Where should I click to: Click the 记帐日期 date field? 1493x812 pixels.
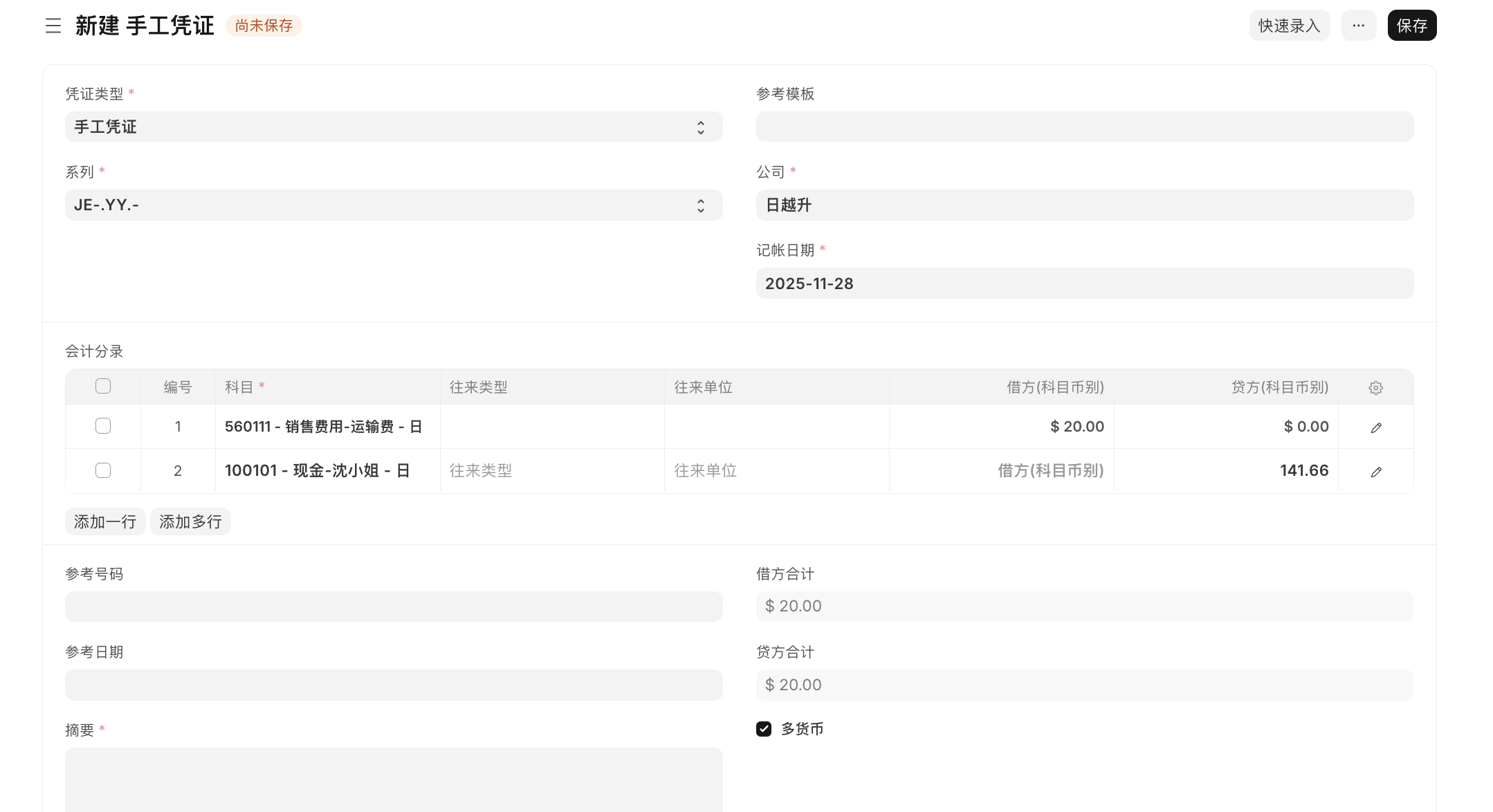[1084, 284]
